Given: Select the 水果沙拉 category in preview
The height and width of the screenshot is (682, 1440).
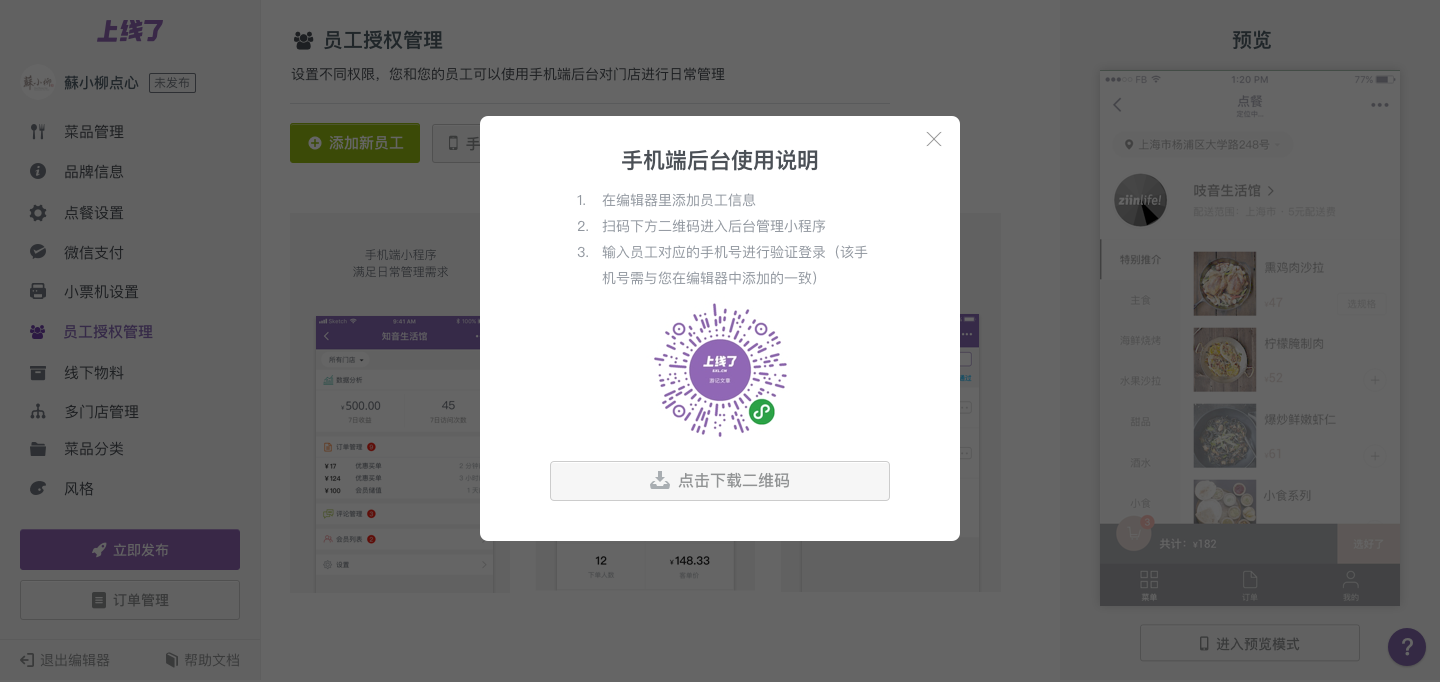Looking at the screenshot, I should pos(1140,381).
